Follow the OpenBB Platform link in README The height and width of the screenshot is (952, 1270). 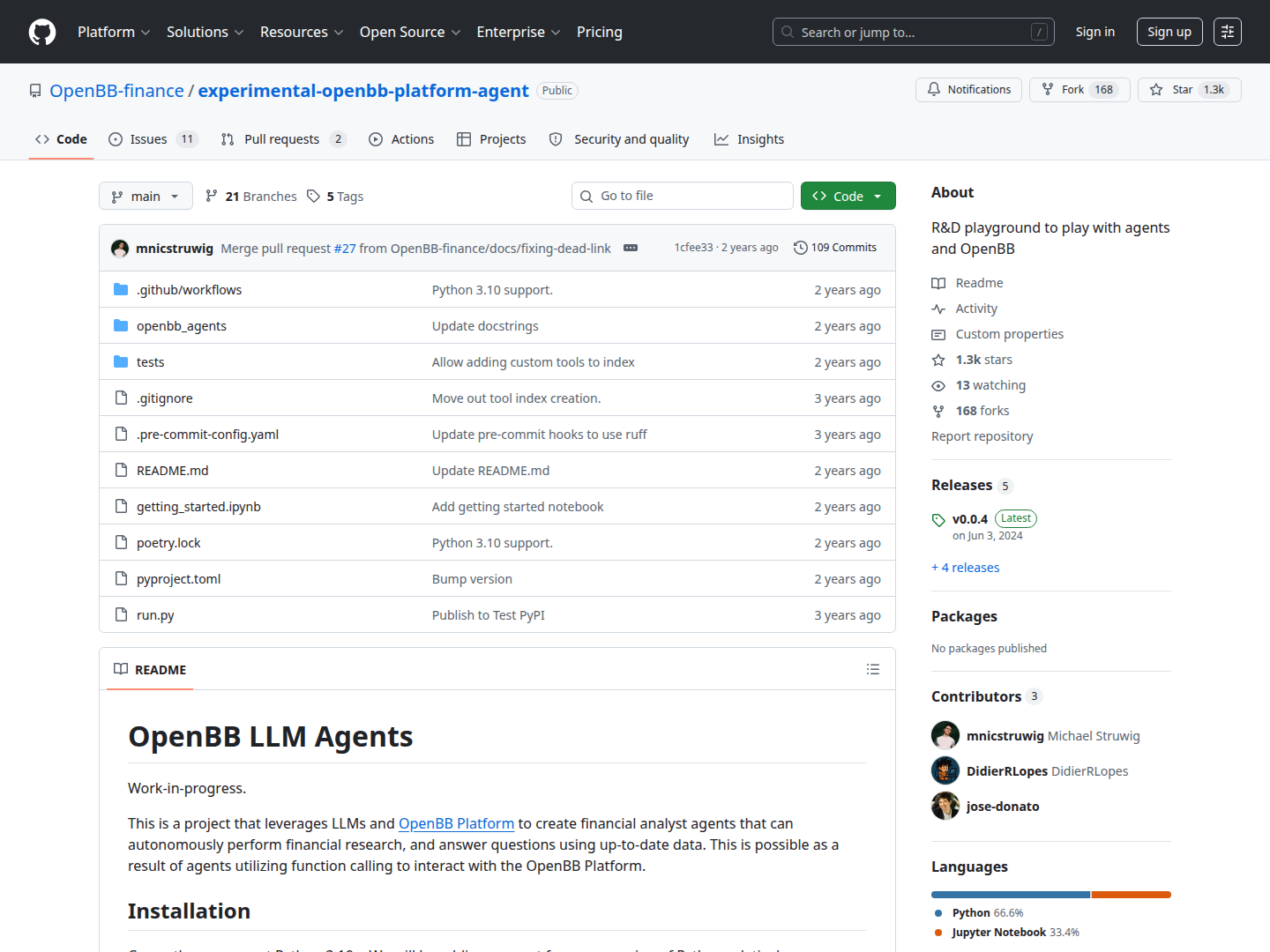coord(456,823)
